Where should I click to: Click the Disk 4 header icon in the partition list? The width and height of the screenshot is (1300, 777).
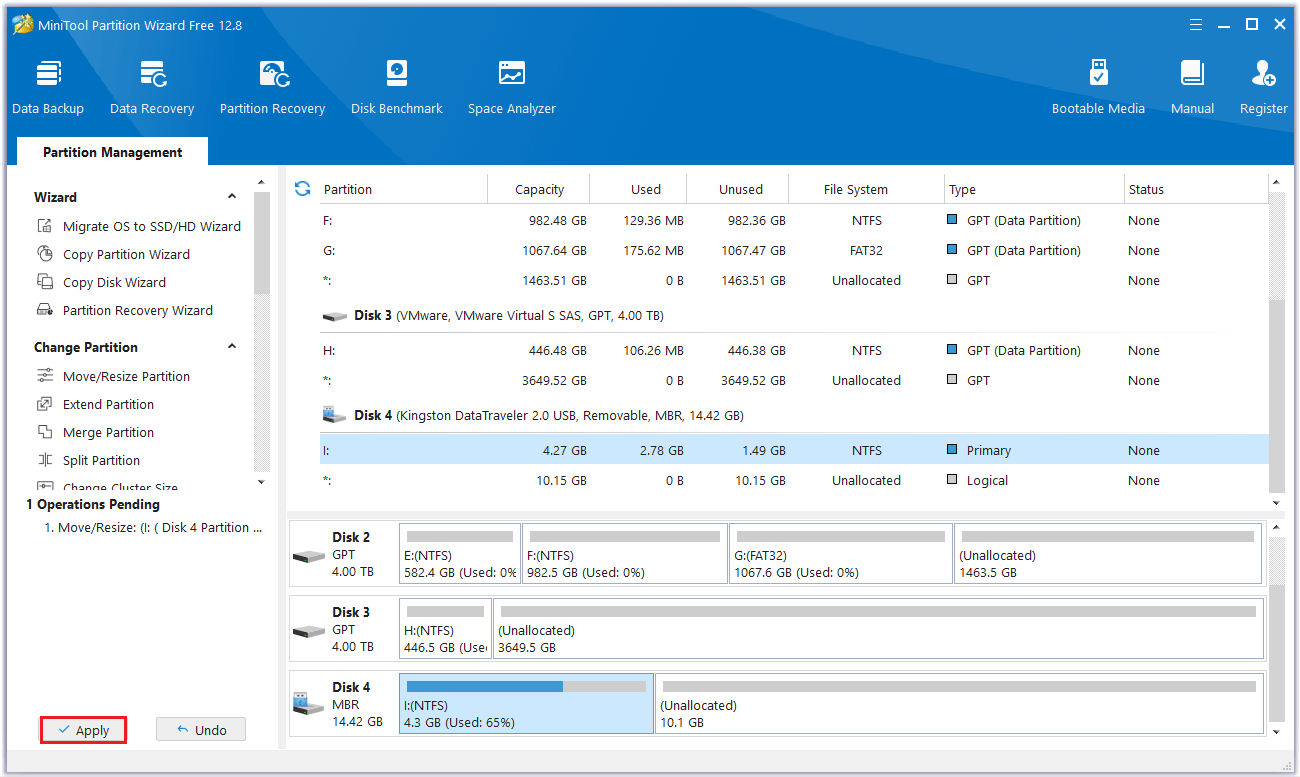(x=334, y=415)
